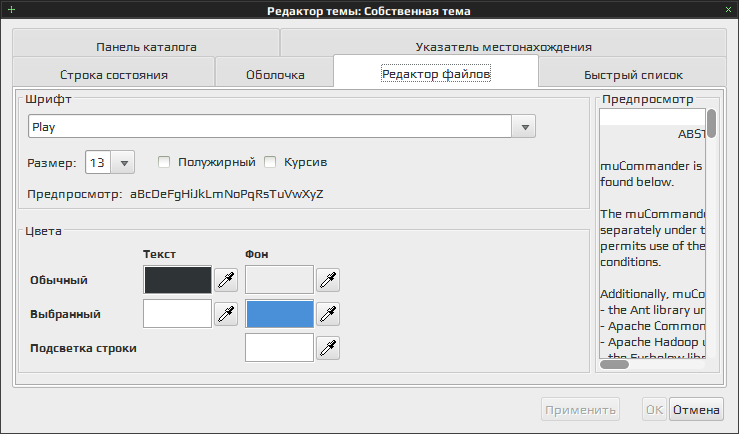The width and height of the screenshot is (739, 434).
Task: Pick selected background color with eyedropper
Action: tap(328, 314)
